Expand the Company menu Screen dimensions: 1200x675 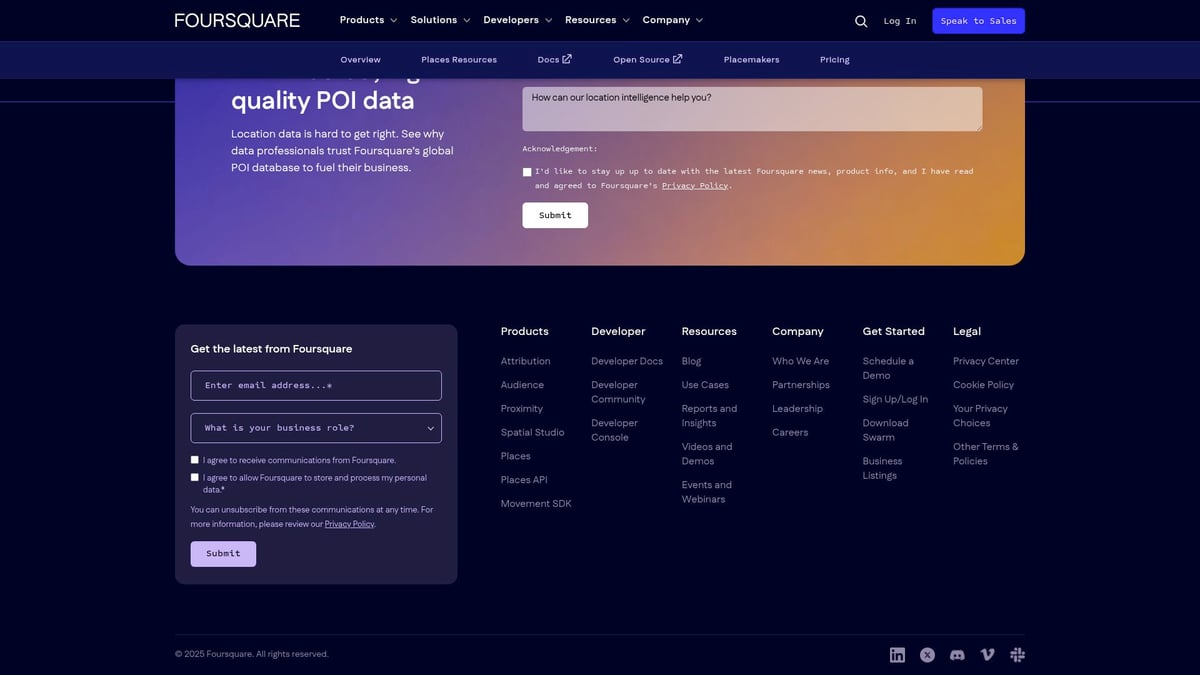click(672, 20)
